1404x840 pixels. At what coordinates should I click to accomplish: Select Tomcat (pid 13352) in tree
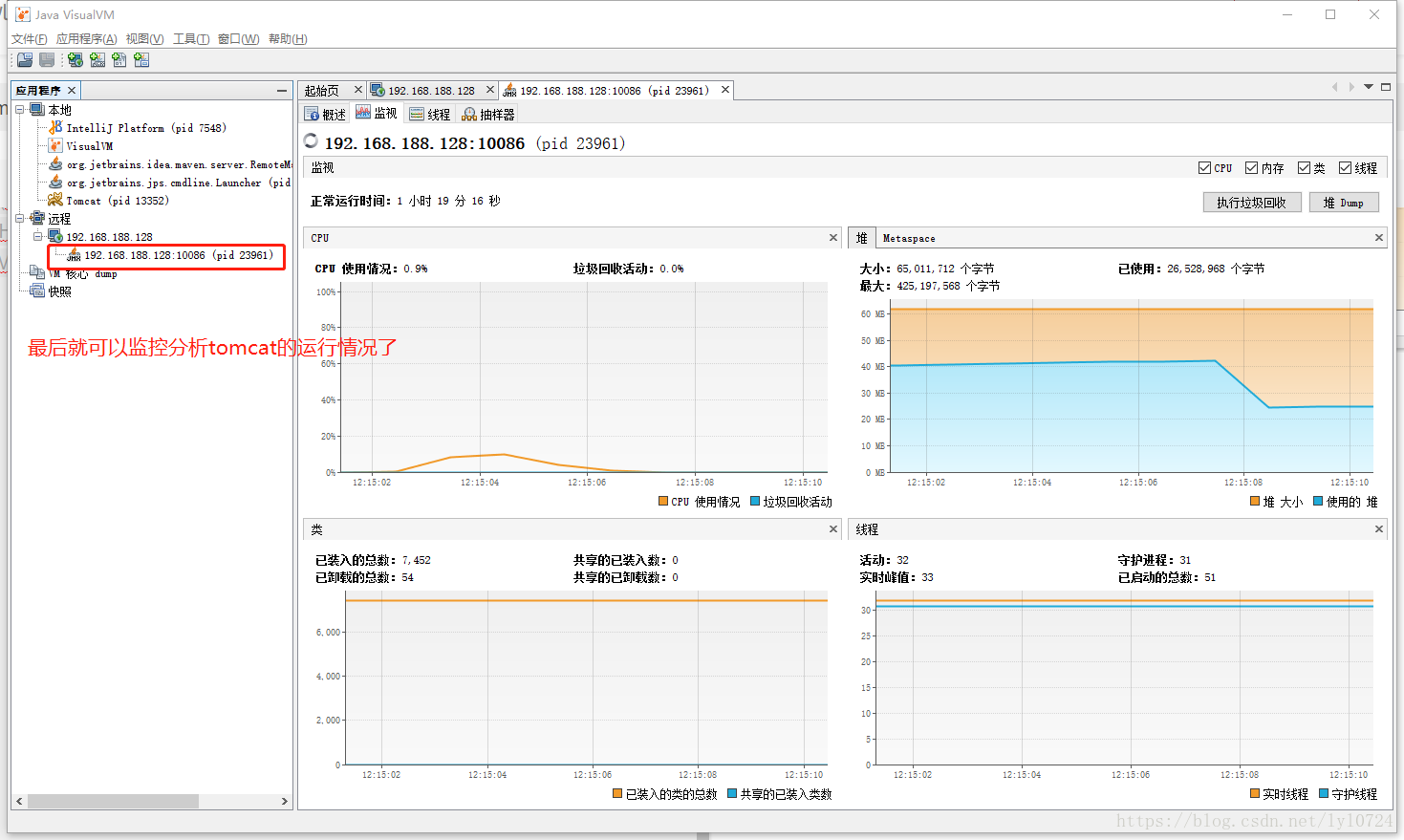[x=118, y=201]
